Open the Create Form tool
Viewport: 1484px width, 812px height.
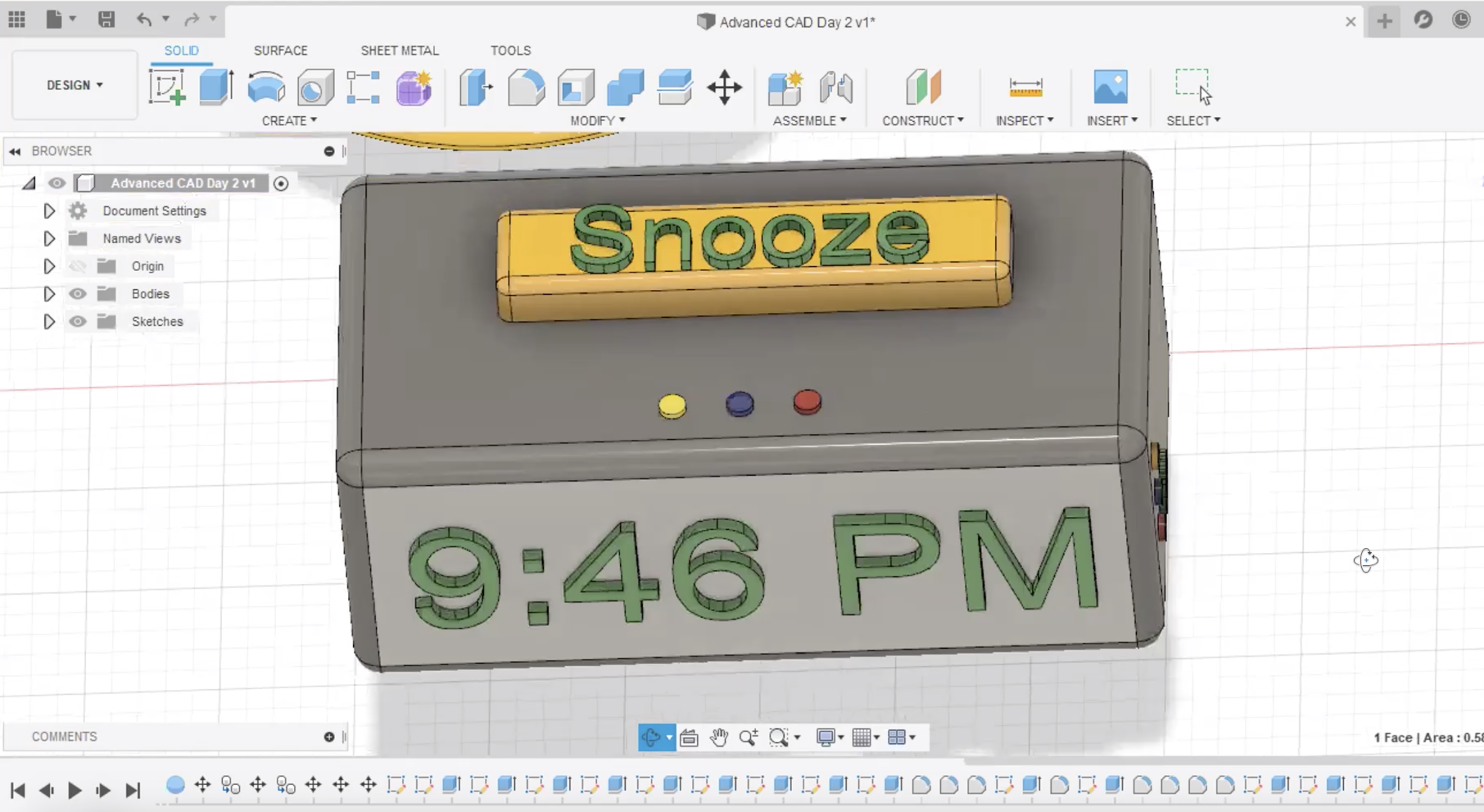pyautogui.click(x=414, y=87)
